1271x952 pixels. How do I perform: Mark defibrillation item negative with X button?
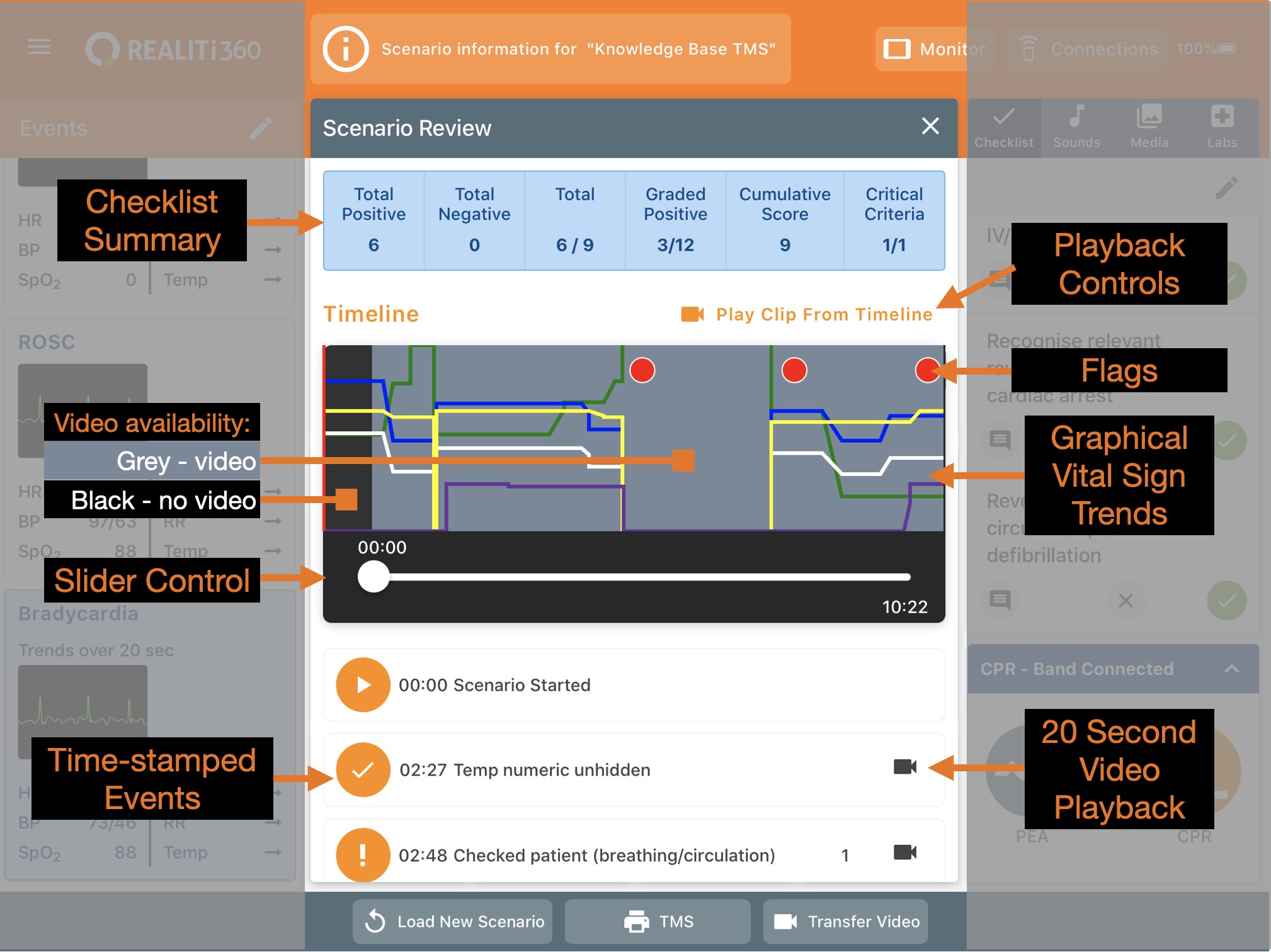pyautogui.click(x=1126, y=601)
